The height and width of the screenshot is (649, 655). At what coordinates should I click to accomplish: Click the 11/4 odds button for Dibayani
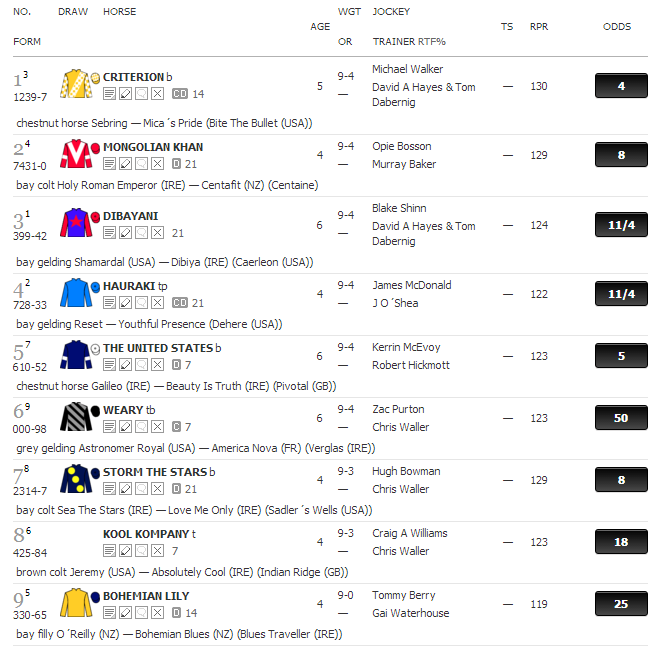pyautogui.click(x=621, y=224)
